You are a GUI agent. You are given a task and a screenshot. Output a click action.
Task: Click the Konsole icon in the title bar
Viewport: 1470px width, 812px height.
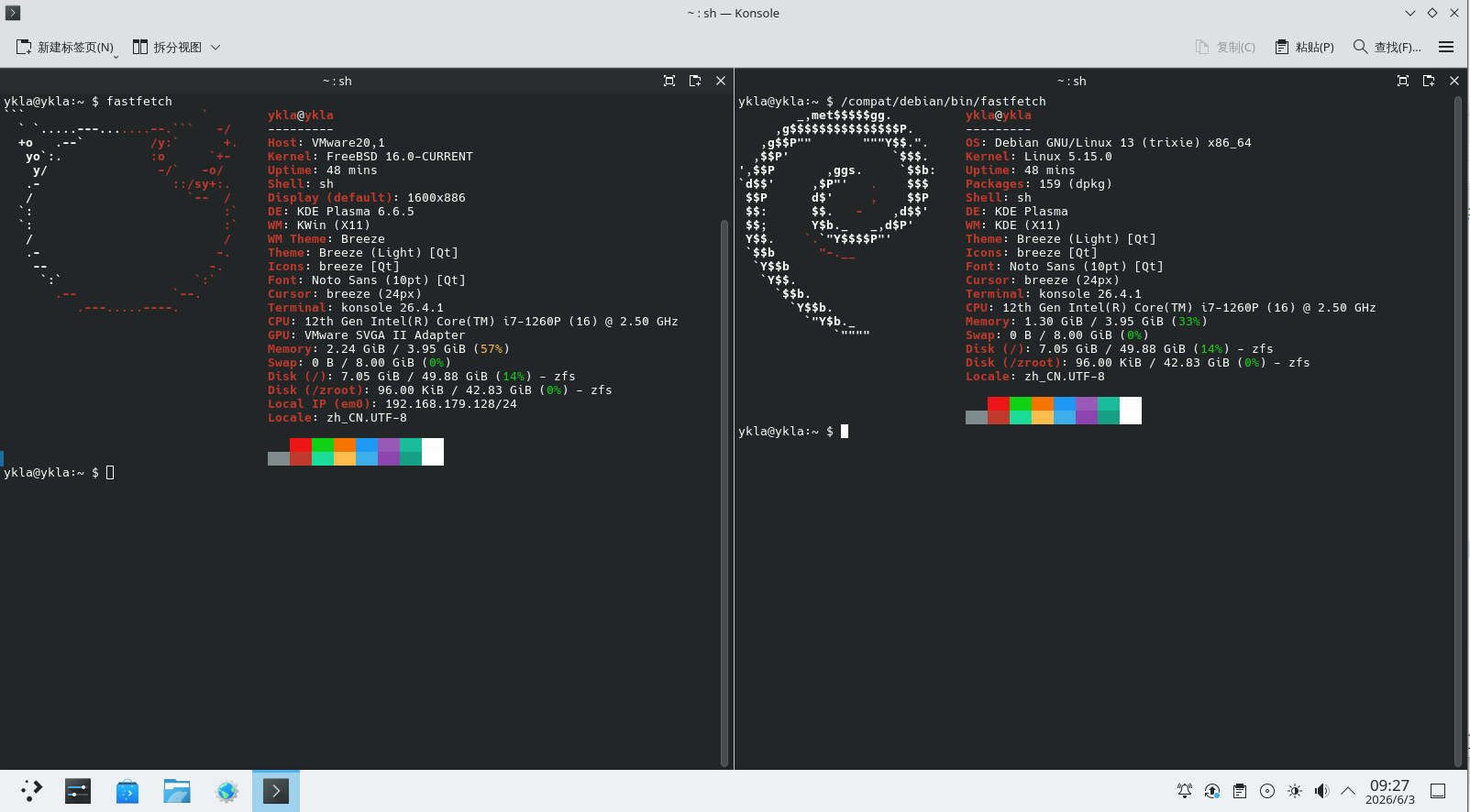coord(13,13)
